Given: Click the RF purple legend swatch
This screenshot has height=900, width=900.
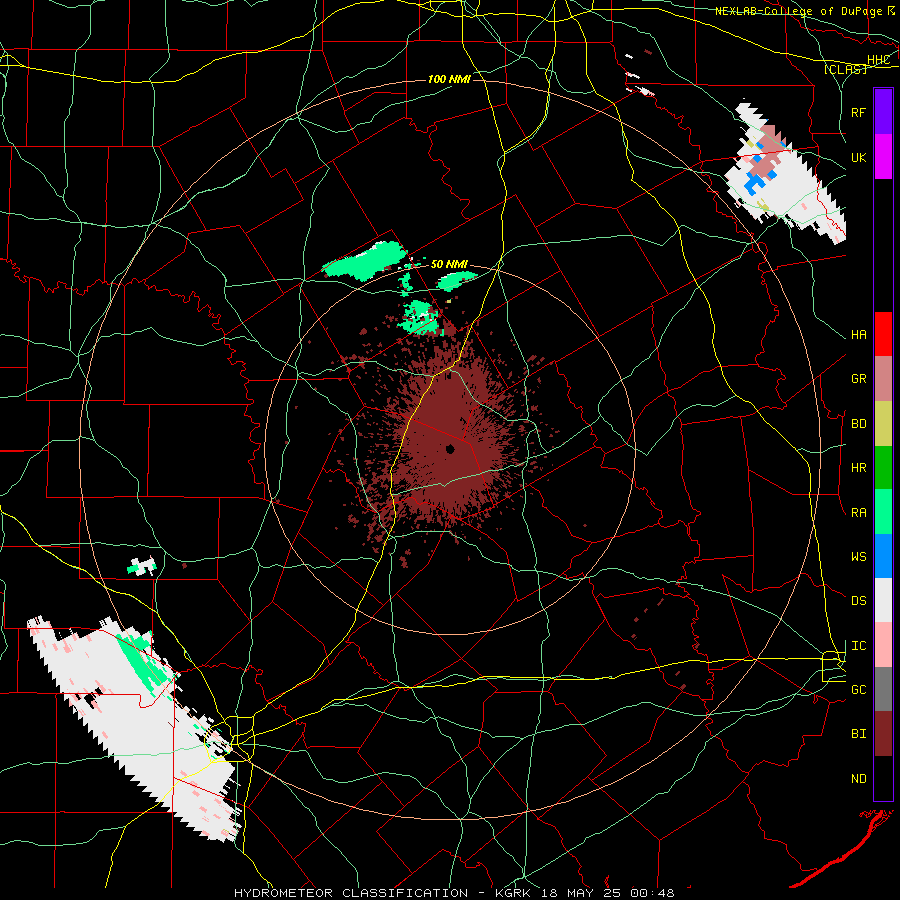Looking at the screenshot, I should tap(883, 112).
